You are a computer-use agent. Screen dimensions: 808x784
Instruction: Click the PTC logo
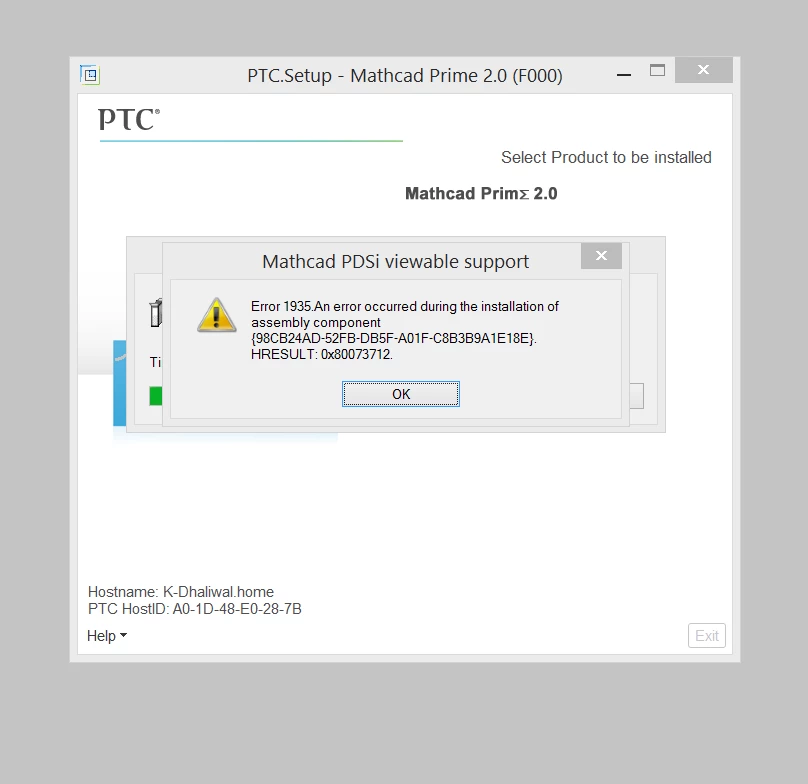coord(129,120)
